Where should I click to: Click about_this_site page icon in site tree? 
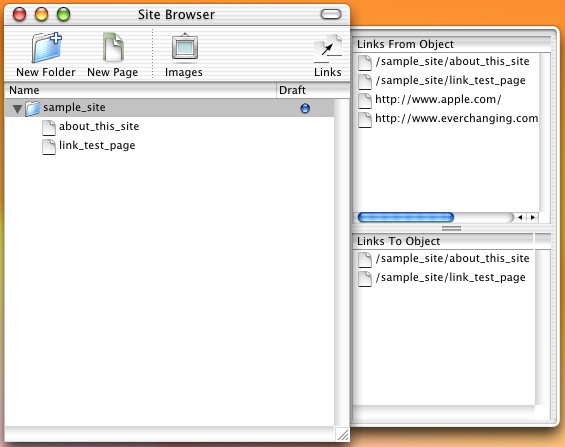(x=49, y=128)
